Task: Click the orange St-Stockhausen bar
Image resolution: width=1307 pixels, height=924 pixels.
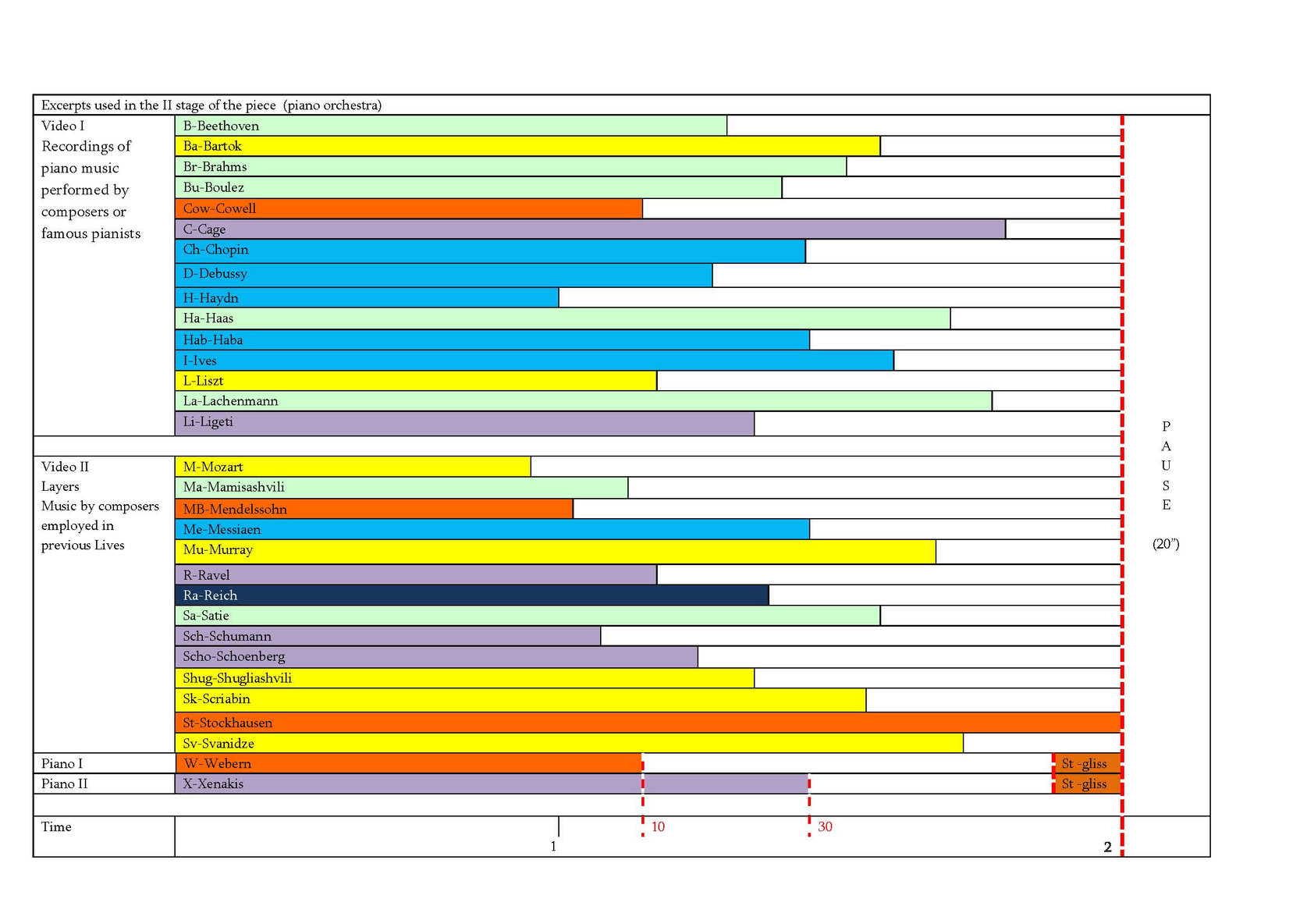Action: 648,723
